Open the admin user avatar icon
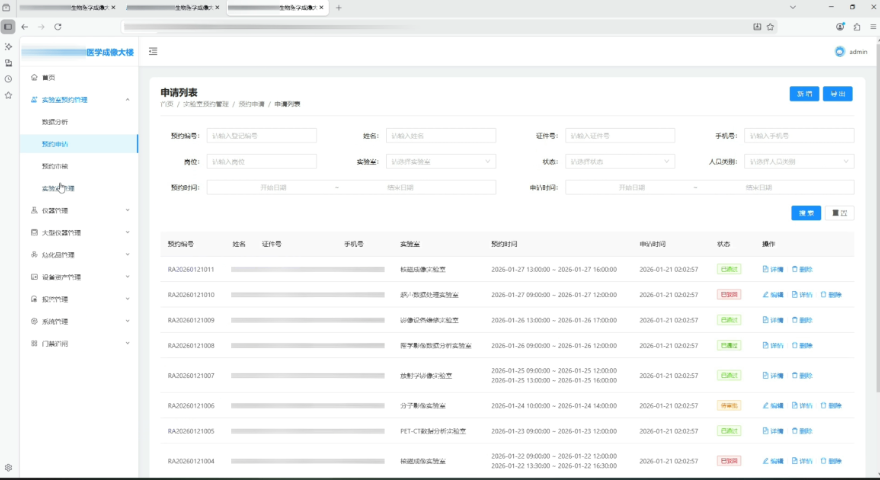This screenshot has height=480, width=880. 840,52
